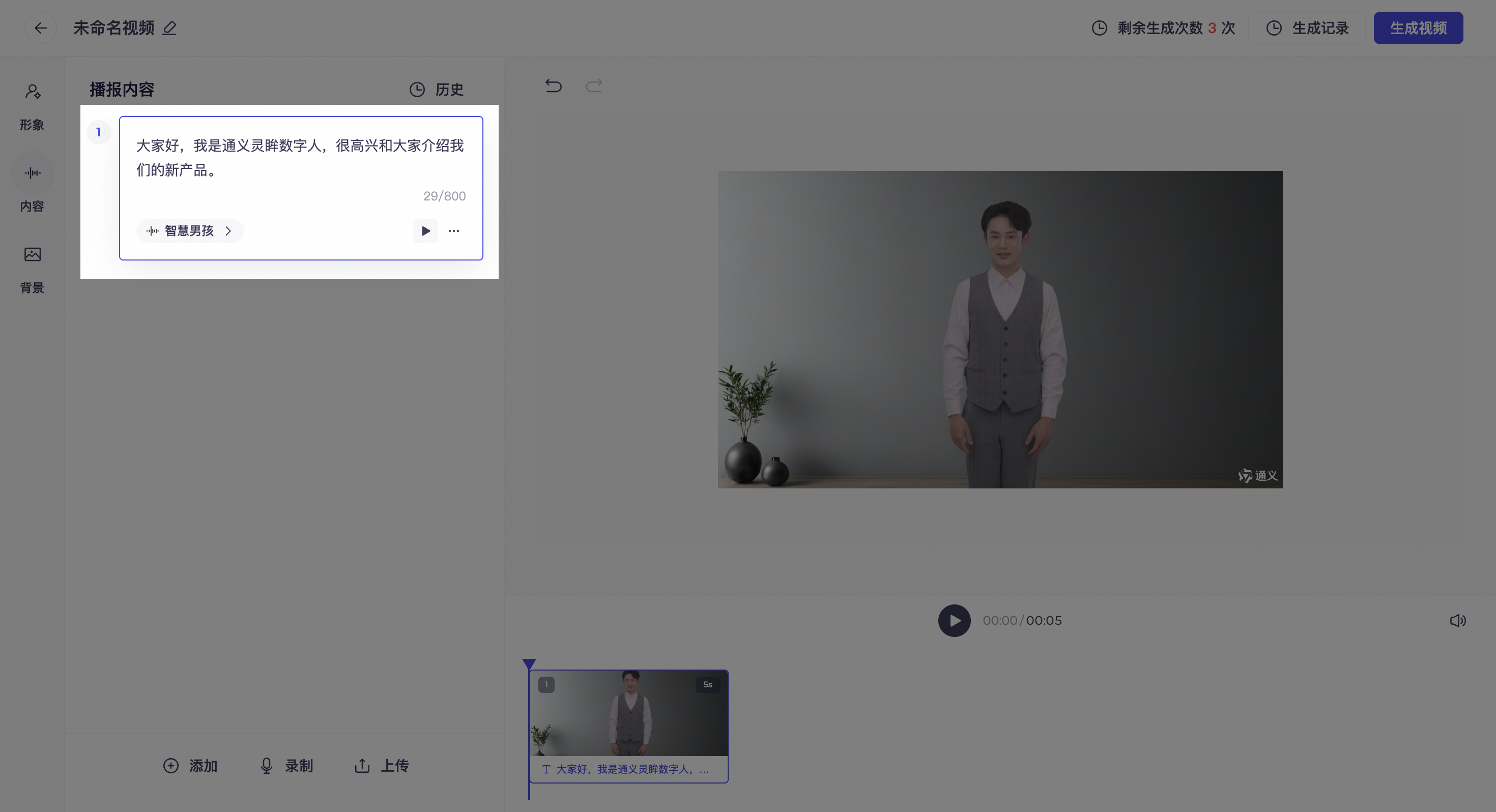Click the 5s duration badge on clip
This screenshot has width=1496, height=812.
tap(707, 684)
